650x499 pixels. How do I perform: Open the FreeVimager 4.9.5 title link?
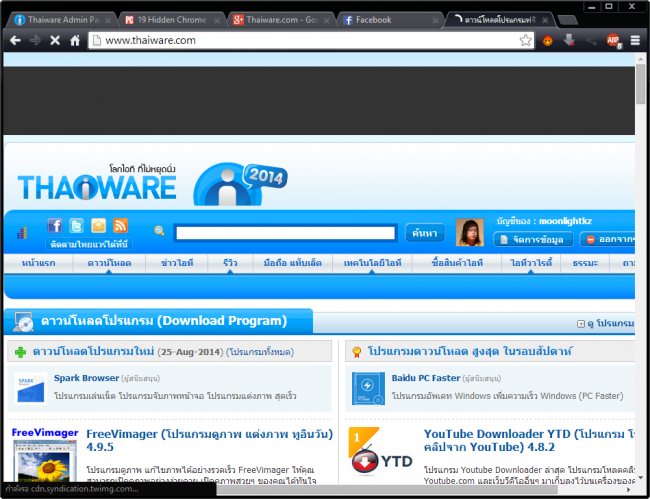pyautogui.click(x=209, y=441)
